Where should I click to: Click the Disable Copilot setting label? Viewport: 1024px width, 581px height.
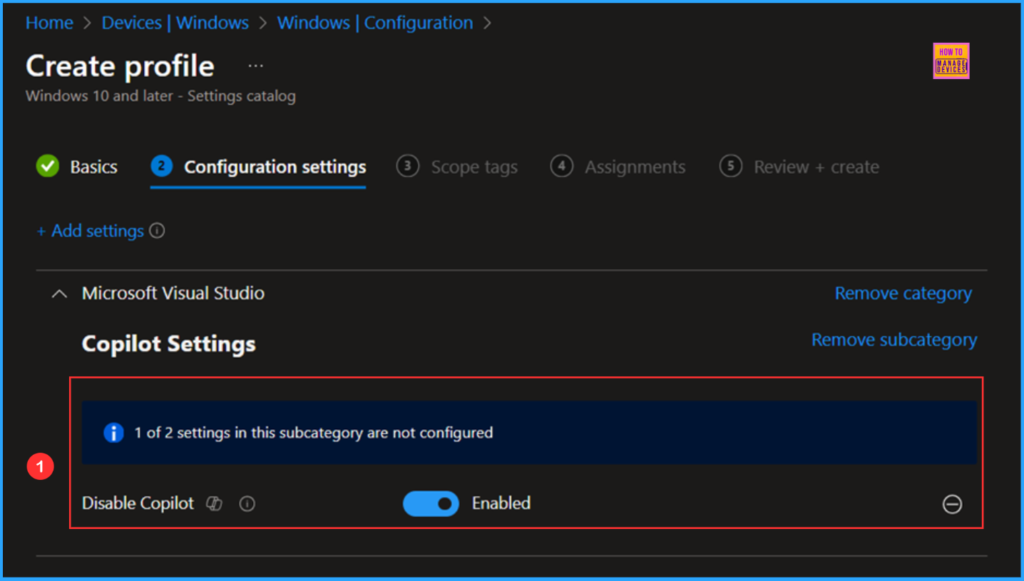138,503
